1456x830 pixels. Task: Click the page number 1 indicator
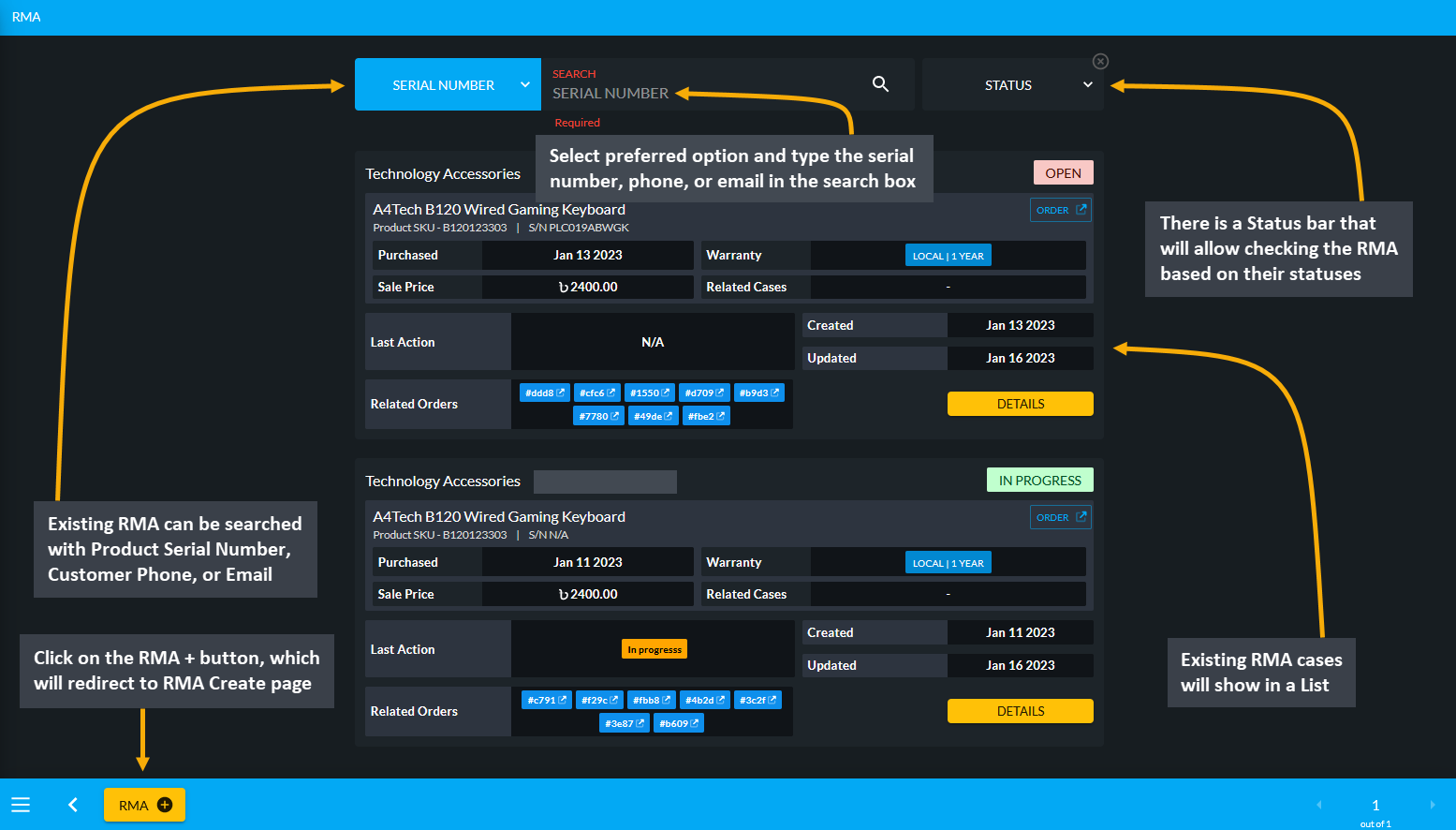click(1375, 806)
